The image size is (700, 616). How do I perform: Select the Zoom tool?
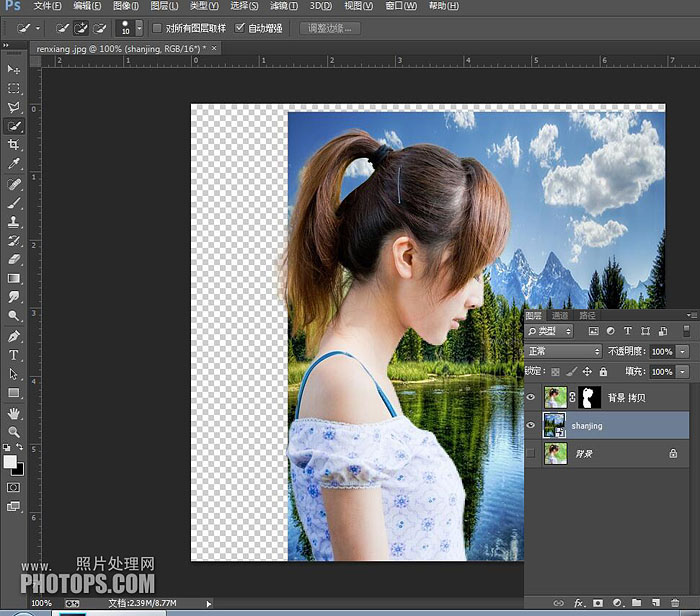click(13, 432)
